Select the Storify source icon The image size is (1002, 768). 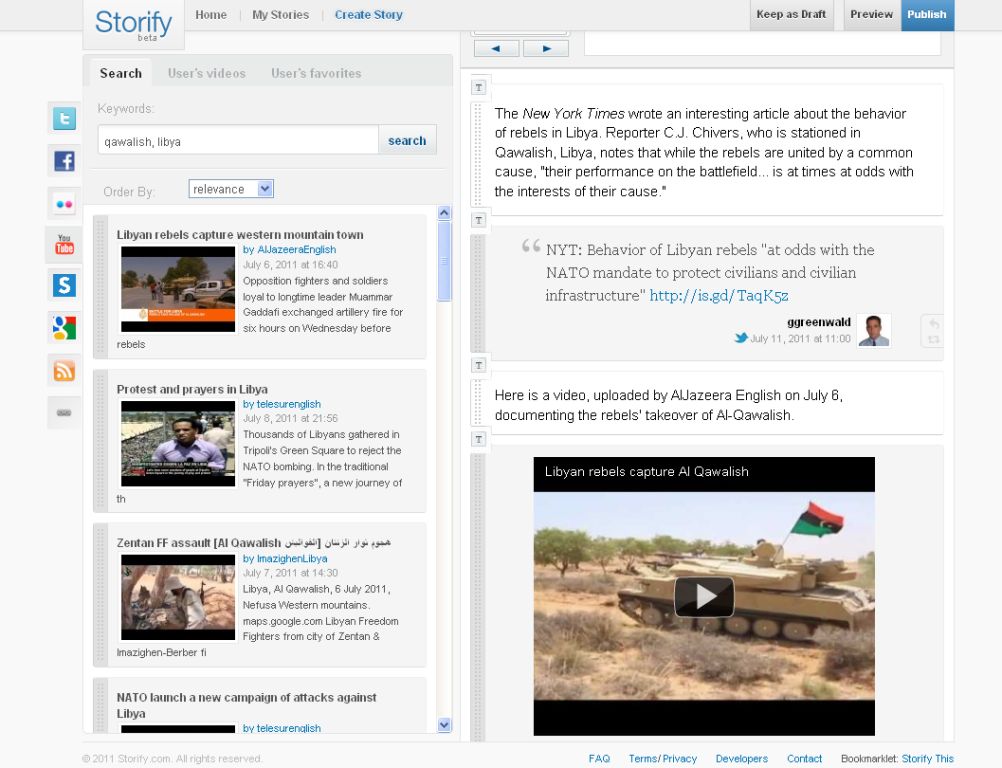(x=64, y=285)
